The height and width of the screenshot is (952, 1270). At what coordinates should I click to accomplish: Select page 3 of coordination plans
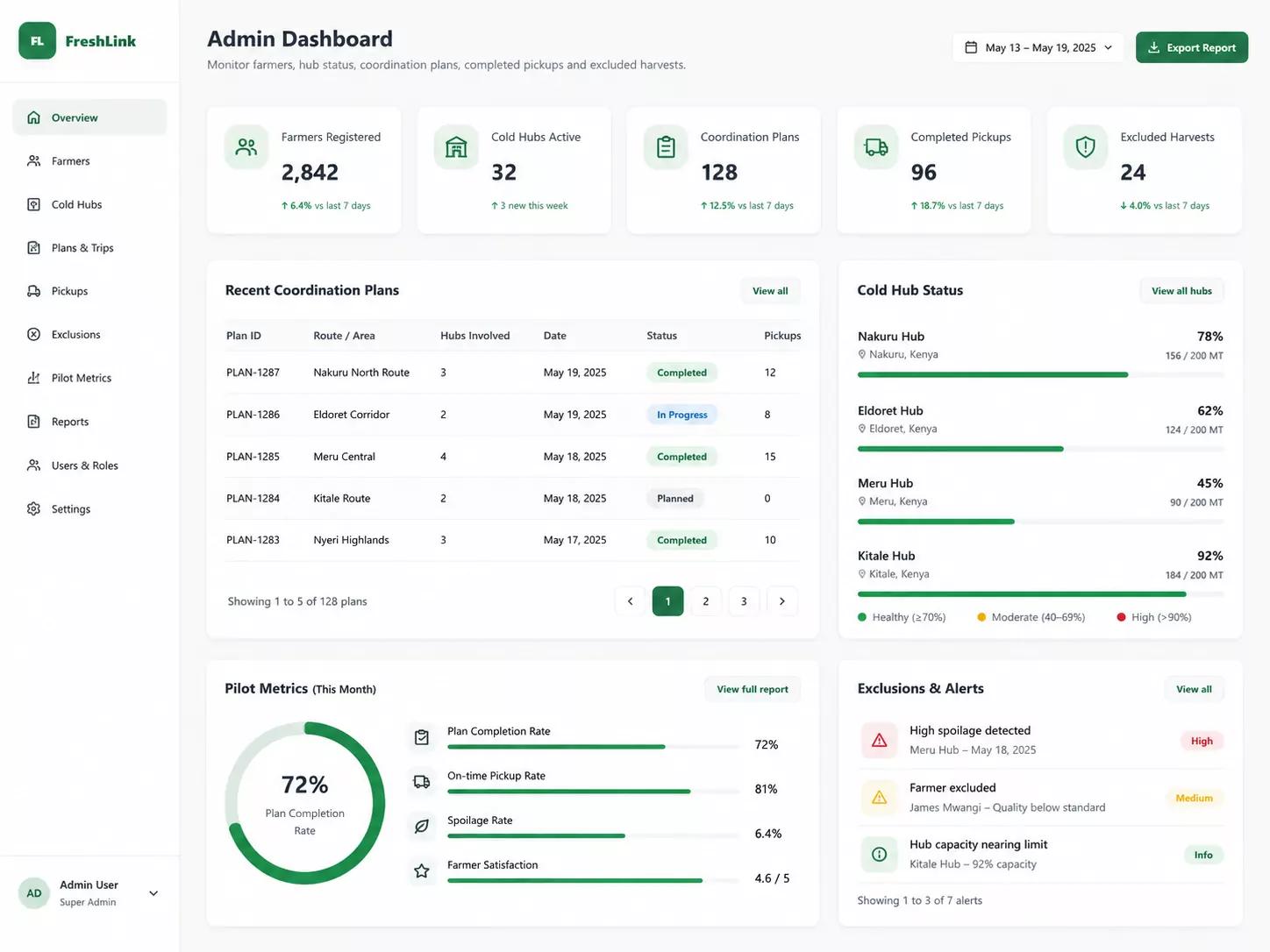point(744,601)
